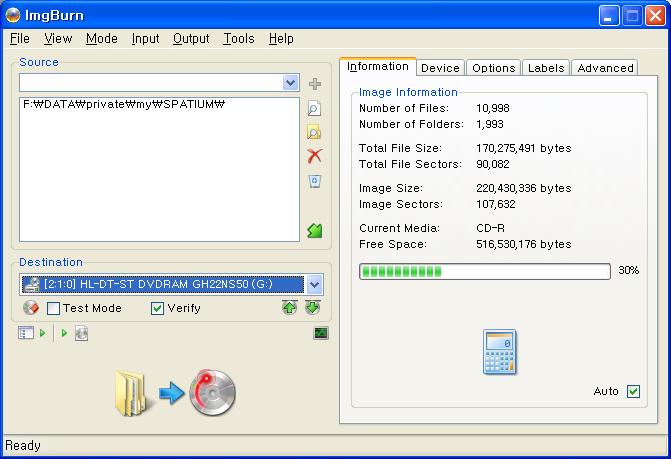Click the Calculator icon in Information tab
The width and height of the screenshot is (671, 459).
click(x=499, y=352)
